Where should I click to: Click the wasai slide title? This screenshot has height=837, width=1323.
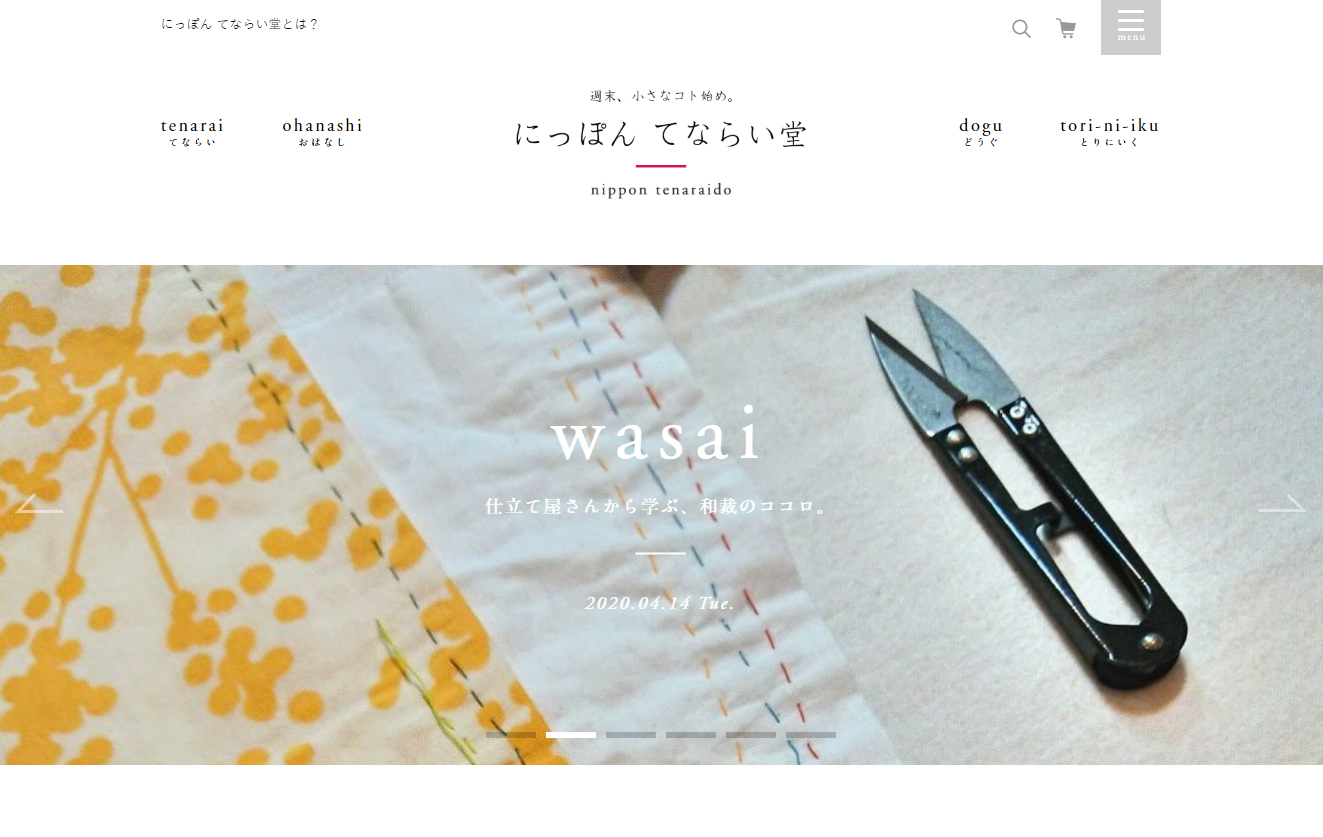click(x=657, y=438)
